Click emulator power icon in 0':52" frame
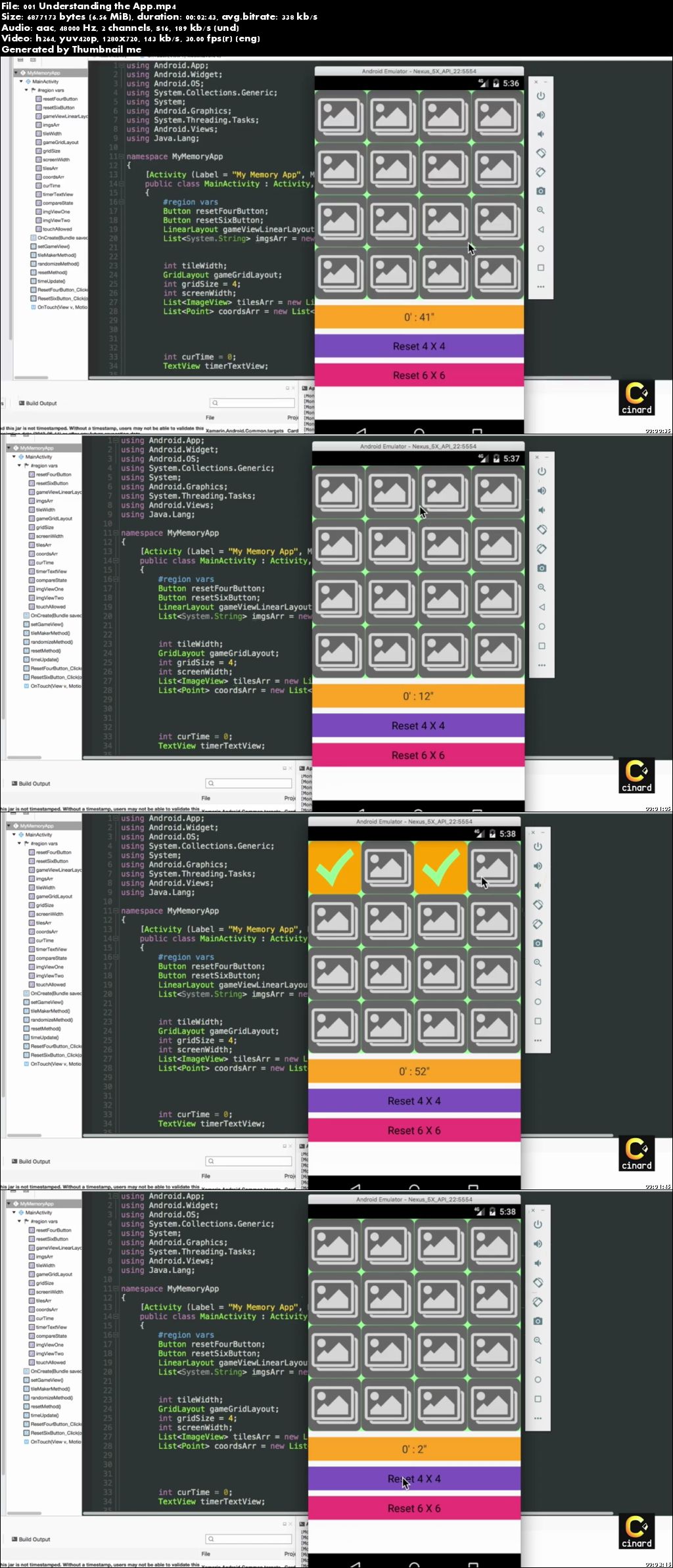The image size is (673, 1568). tap(538, 846)
